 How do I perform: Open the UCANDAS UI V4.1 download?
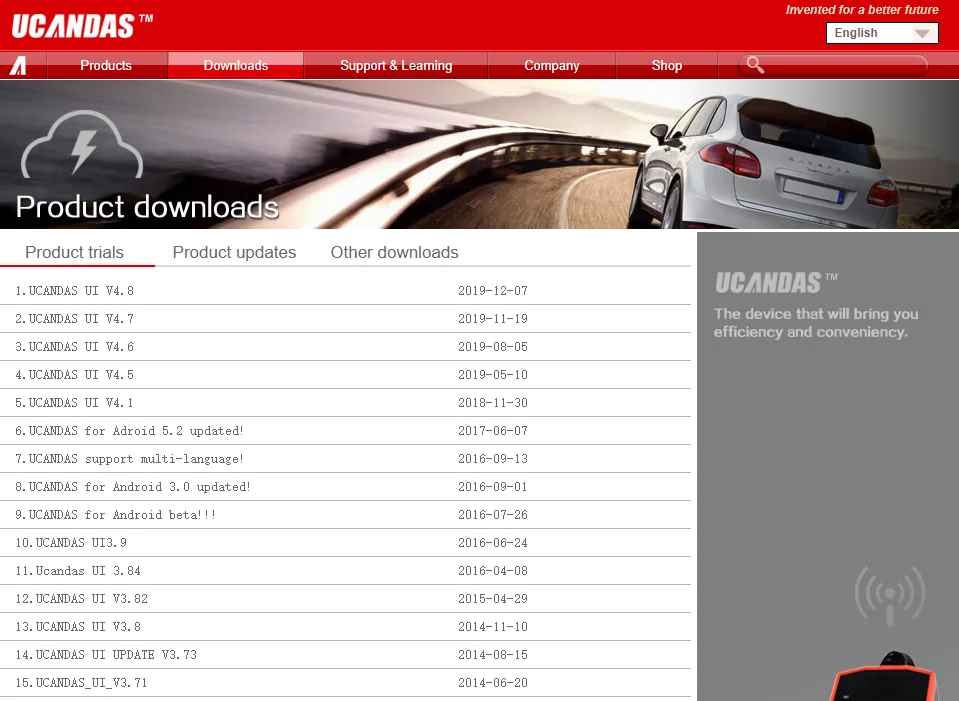pos(75,403)
